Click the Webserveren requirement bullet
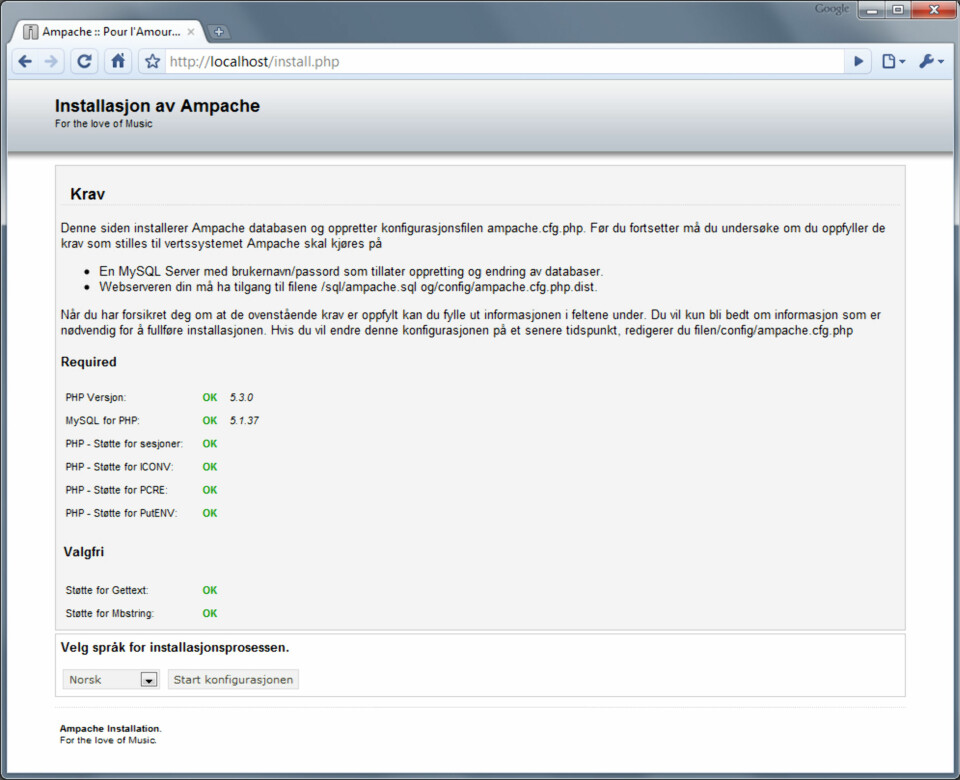The width and height of the screenshot is (960, 780). pyautogui.click(x=348, y=287)
